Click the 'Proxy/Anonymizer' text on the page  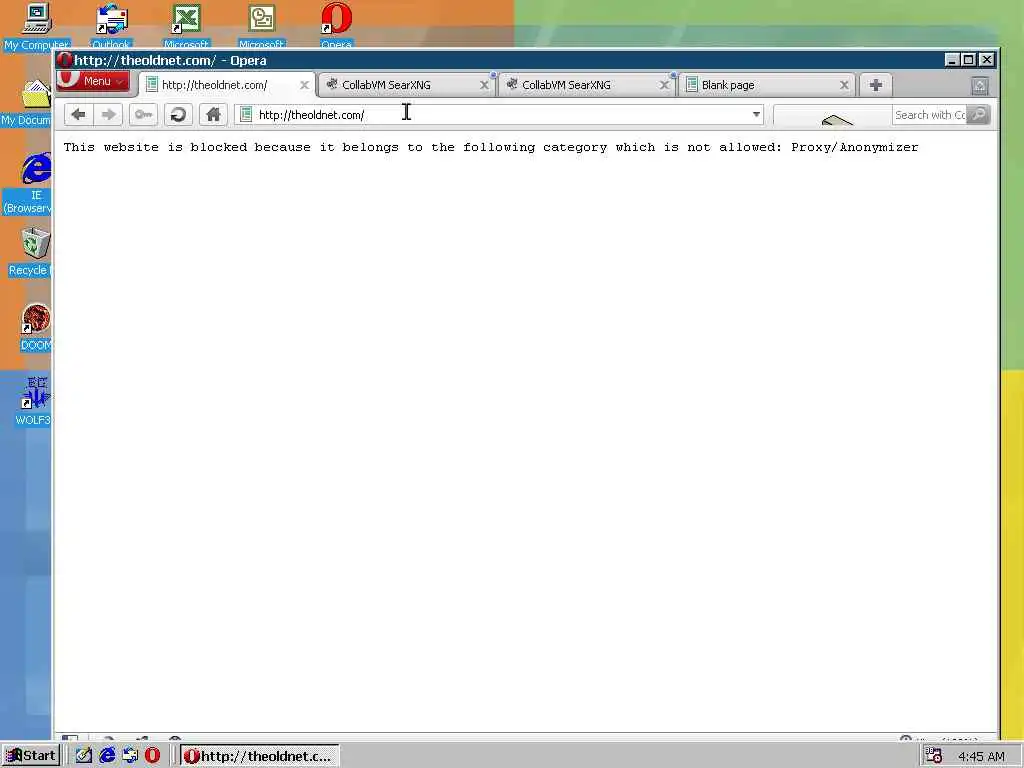tap(854, 148)
